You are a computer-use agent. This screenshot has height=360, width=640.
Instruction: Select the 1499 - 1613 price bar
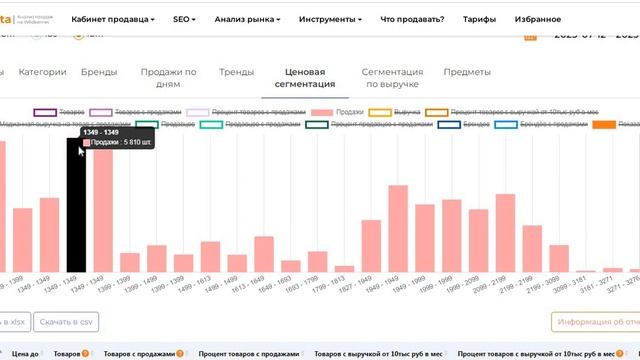(211, 257)
